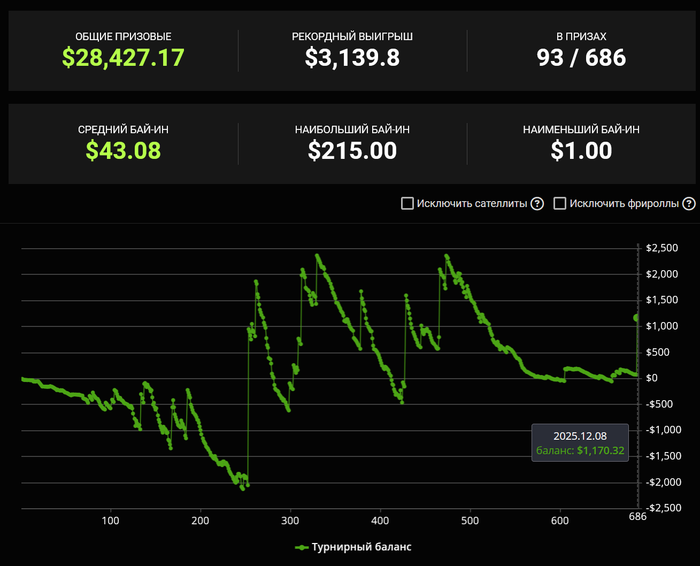Image resolution: width=700 pixels, height=566 pixels.
Task: Click average buy-in value $43.08
Action: 123,150
